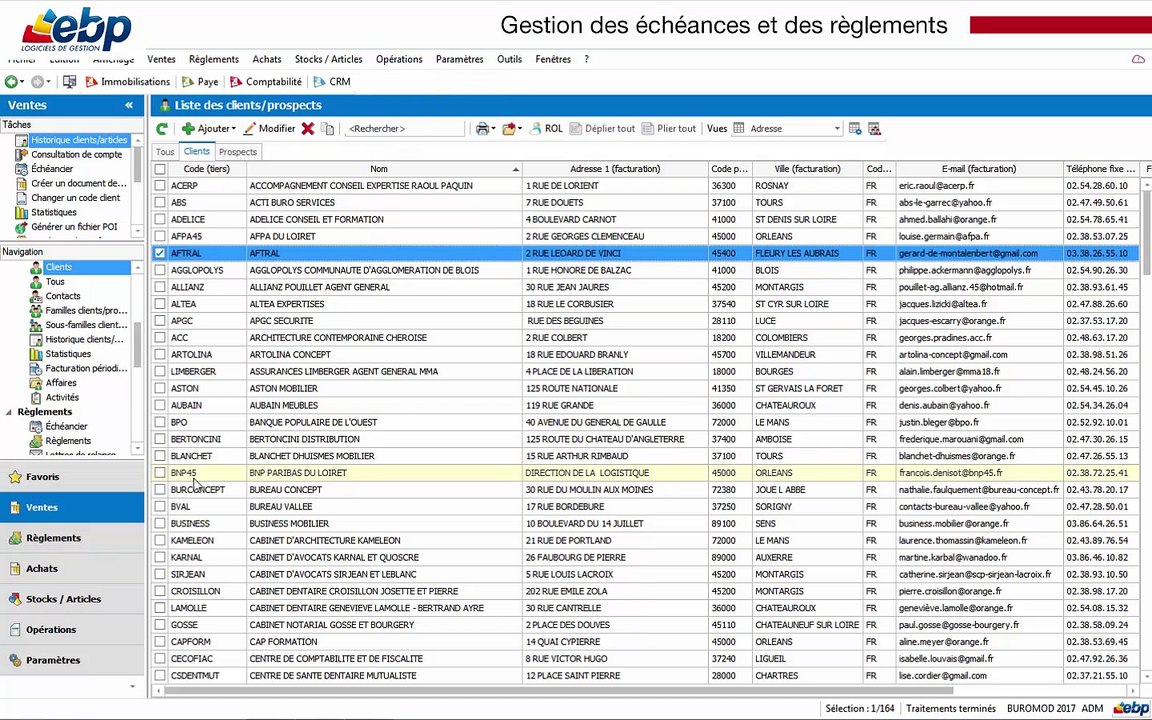Click the green refresh list icon

click(162, 129)
